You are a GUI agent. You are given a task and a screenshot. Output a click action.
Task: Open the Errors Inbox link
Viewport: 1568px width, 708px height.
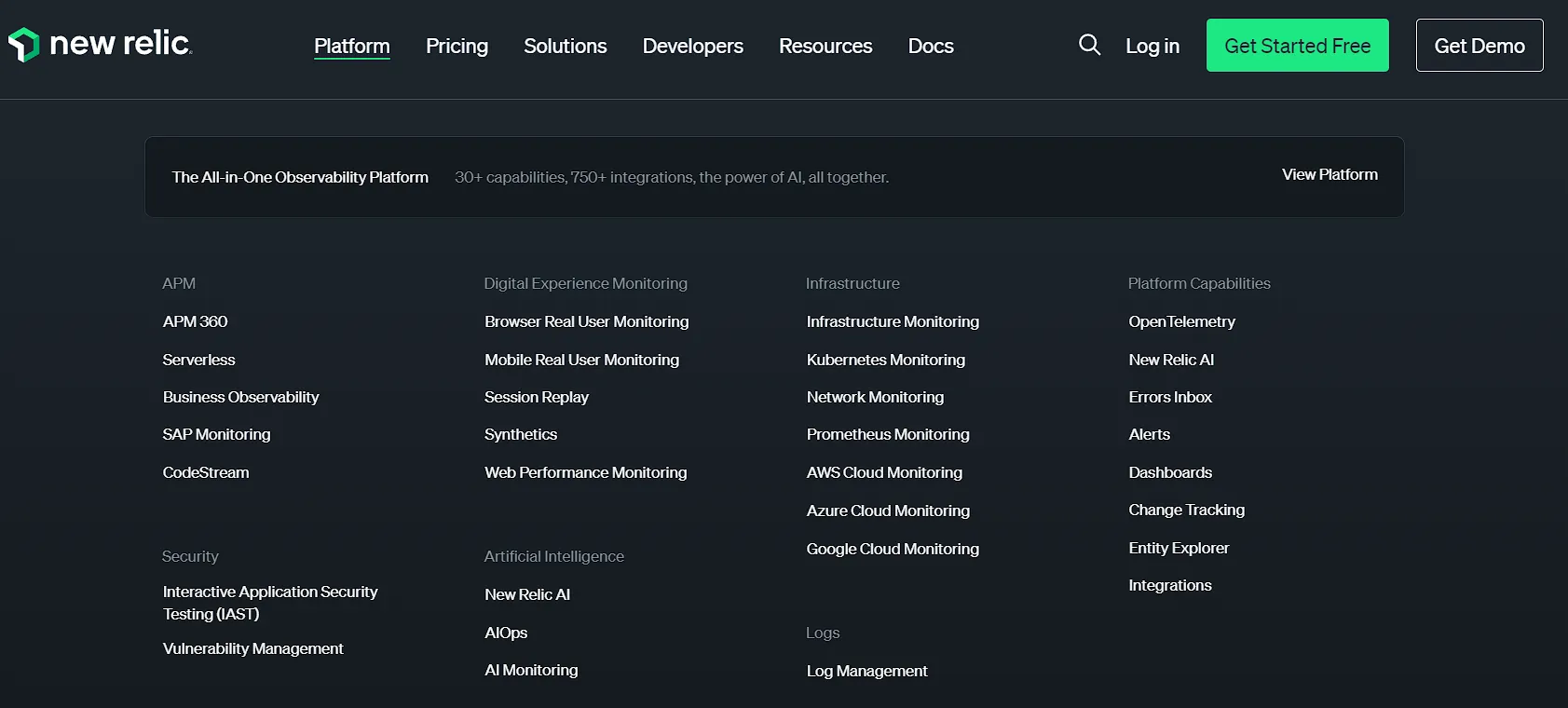pyautogui.click(x=1170, y=397)
